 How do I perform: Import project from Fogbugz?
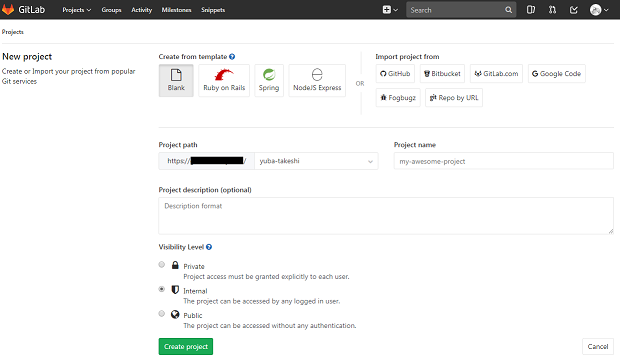pyautogui.click(x=398, y=98)
